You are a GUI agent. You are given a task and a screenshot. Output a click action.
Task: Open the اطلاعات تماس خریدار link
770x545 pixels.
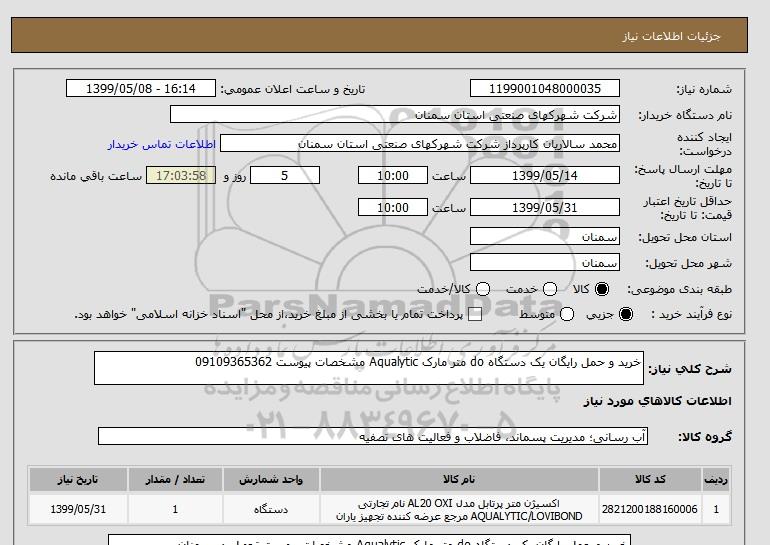(x=162, y=144)
